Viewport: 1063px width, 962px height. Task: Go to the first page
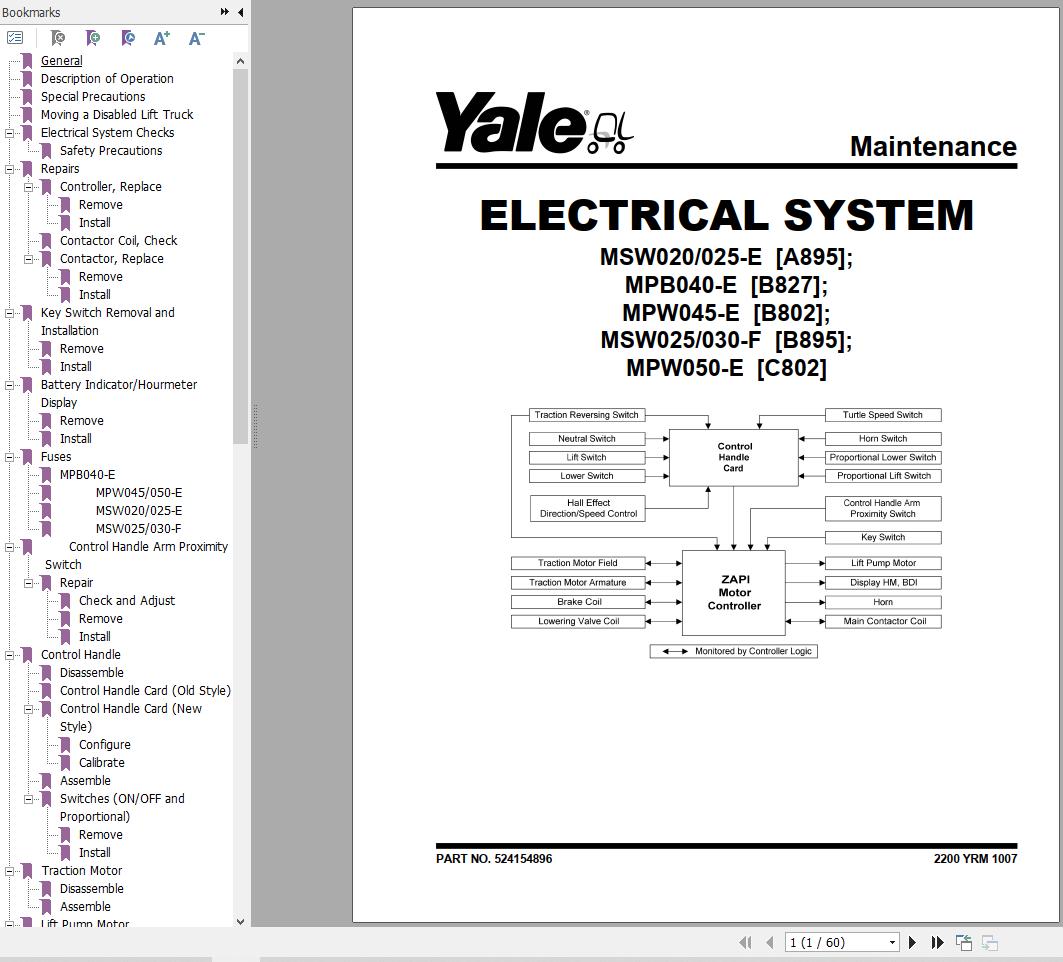coord(745,942)
